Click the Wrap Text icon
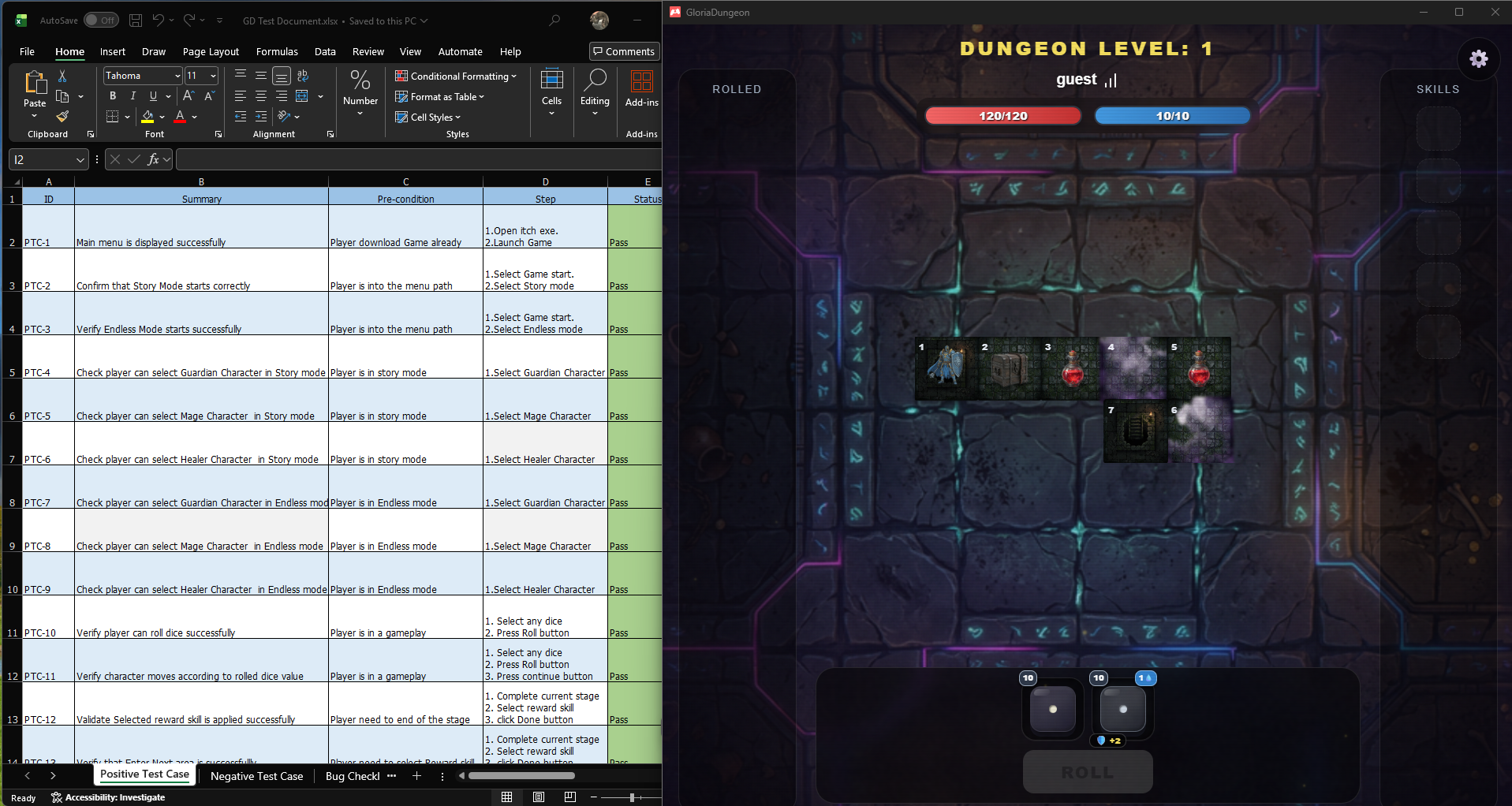Image resolution: width=1512 pixels, height=806 pixels. point(303,76)
